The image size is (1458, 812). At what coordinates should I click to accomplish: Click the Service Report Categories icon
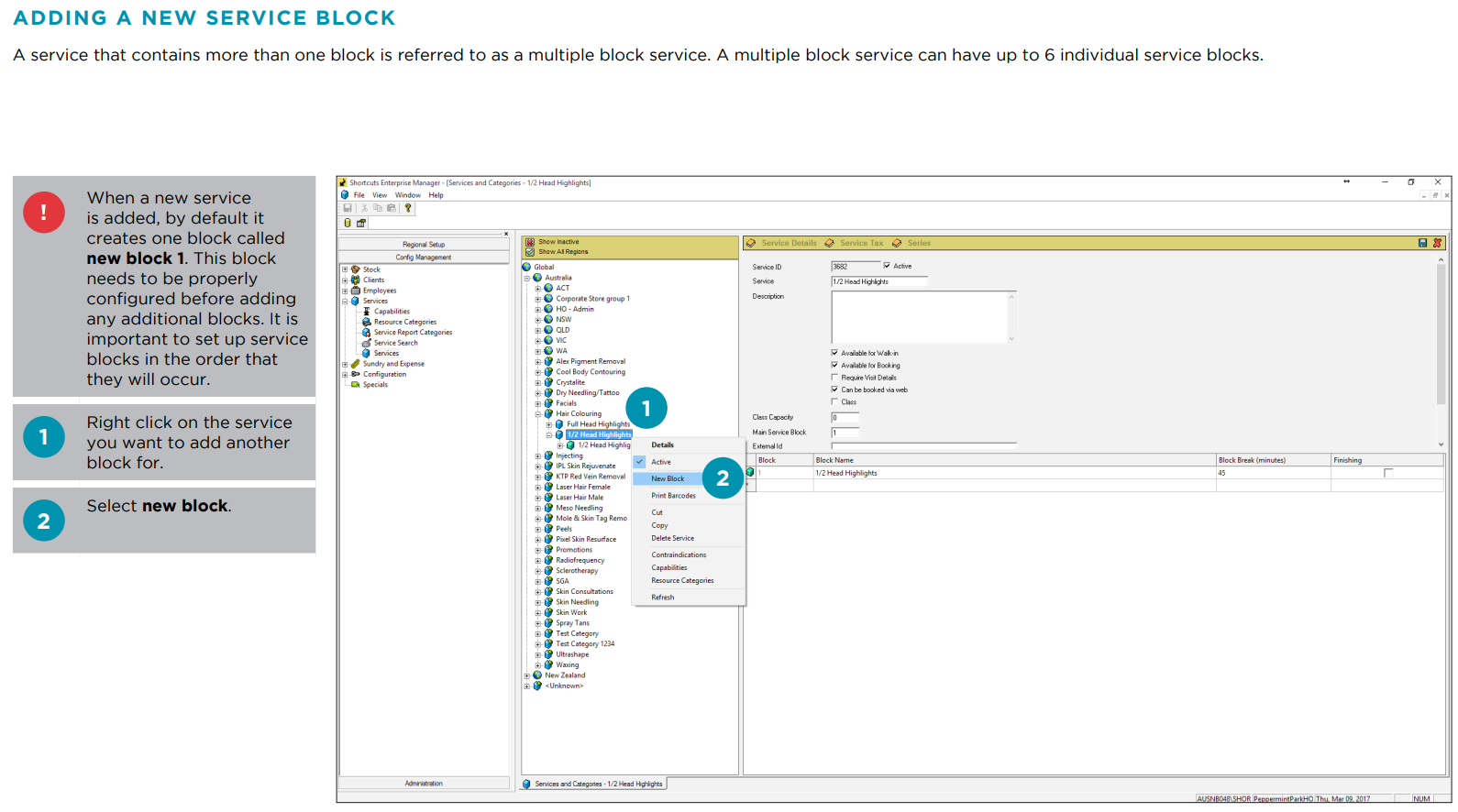(x=367, y=333)
